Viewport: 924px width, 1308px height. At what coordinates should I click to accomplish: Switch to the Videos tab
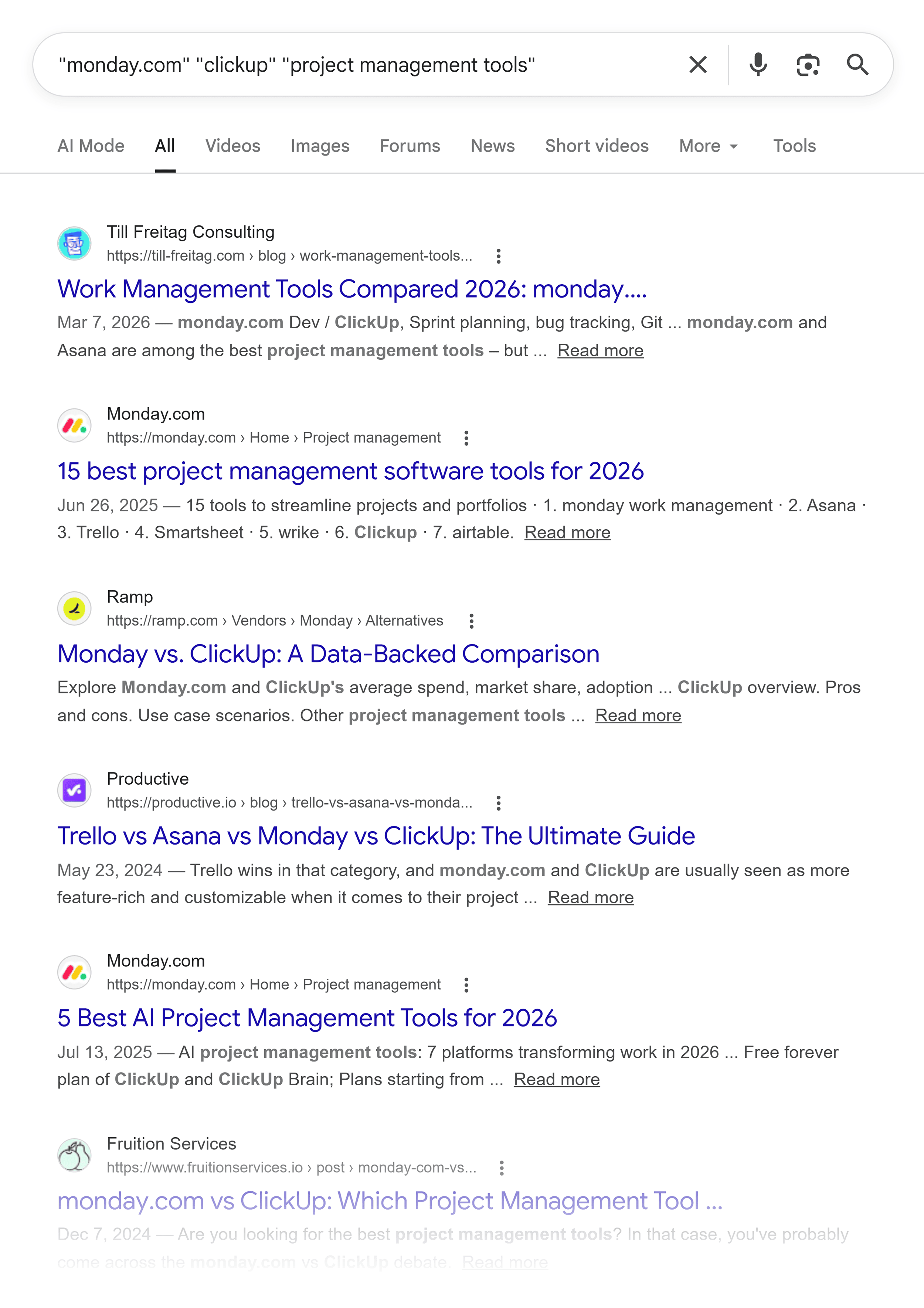[232, 146]
